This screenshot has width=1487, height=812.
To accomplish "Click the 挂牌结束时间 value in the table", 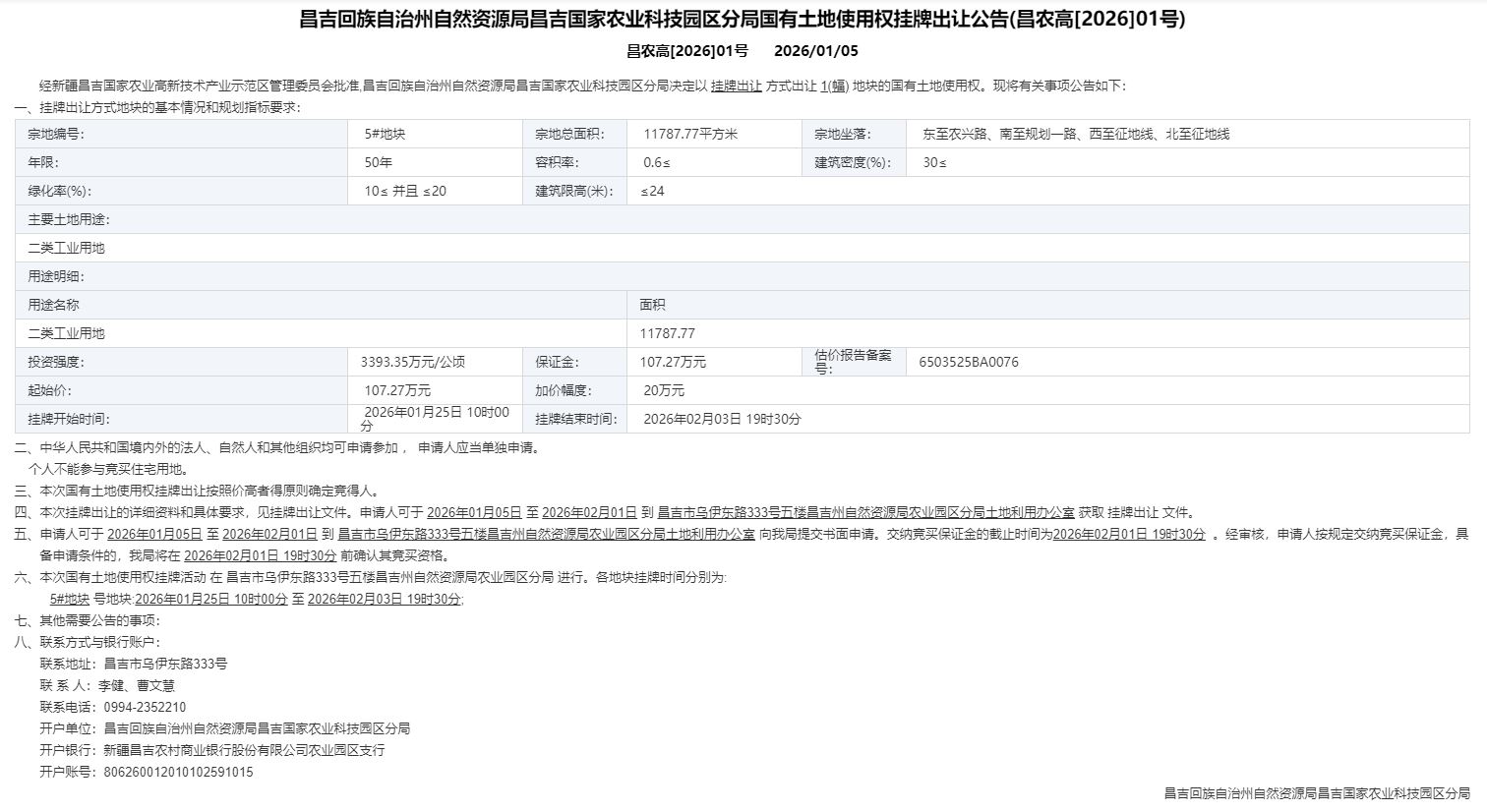I will click(722, 419).
